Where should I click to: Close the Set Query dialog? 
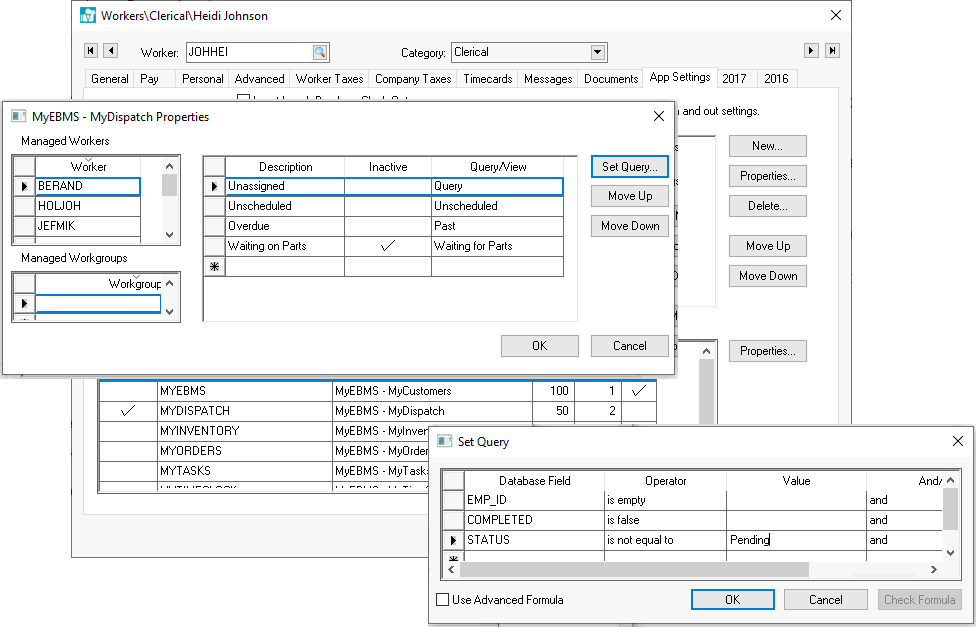pos(957,441)
